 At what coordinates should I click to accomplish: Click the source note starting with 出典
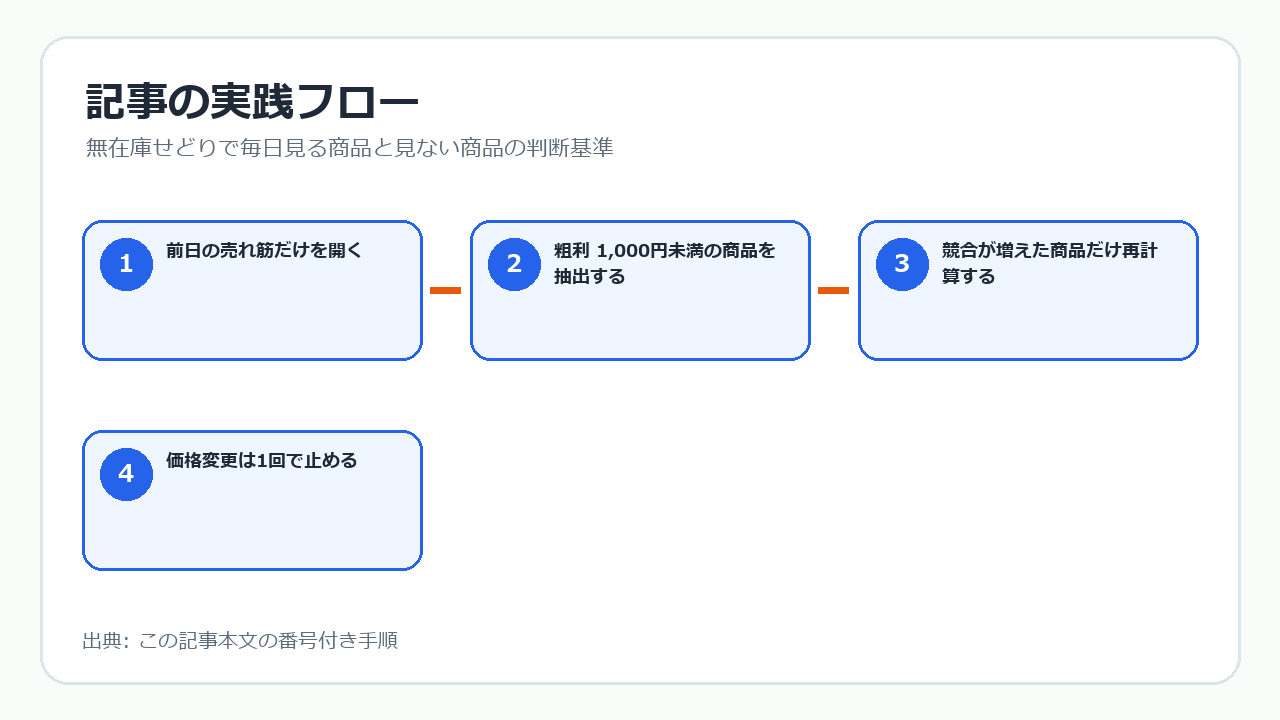coord(240,641)
